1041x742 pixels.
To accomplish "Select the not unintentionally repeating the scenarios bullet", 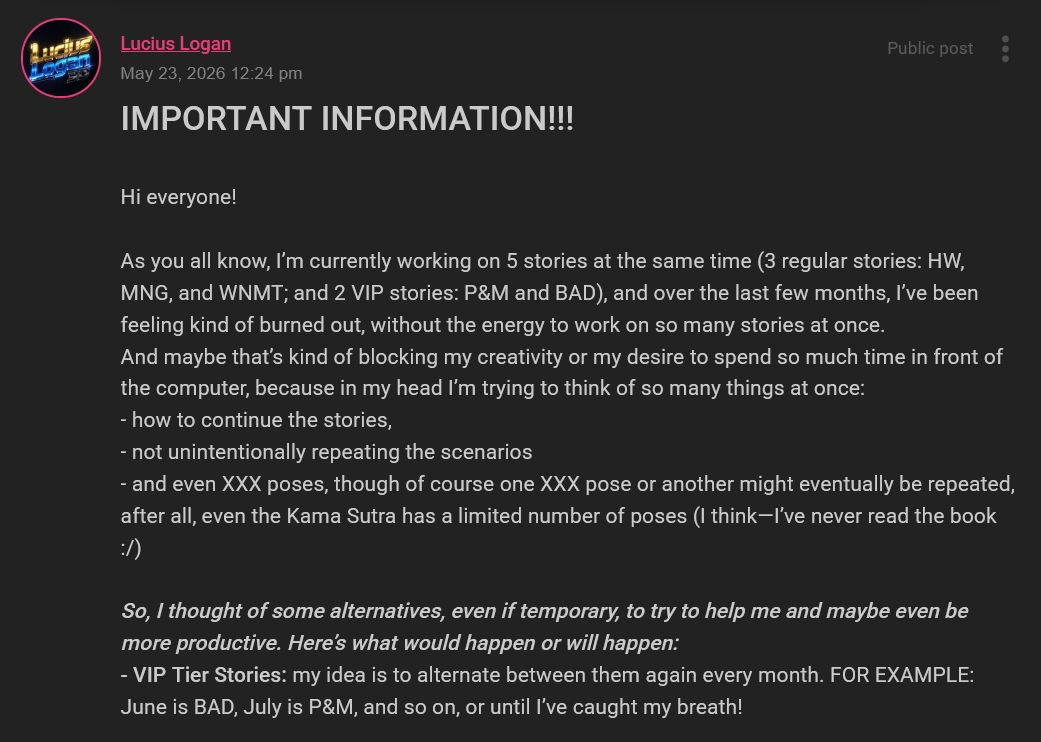I will 327,452.
